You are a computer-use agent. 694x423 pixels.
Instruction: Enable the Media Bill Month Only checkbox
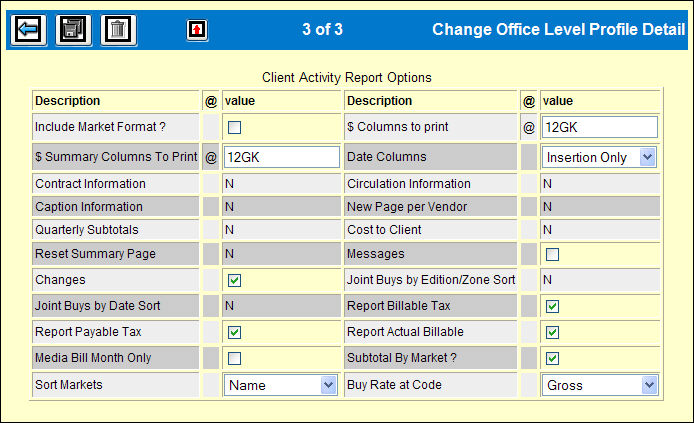pos(235,358)
